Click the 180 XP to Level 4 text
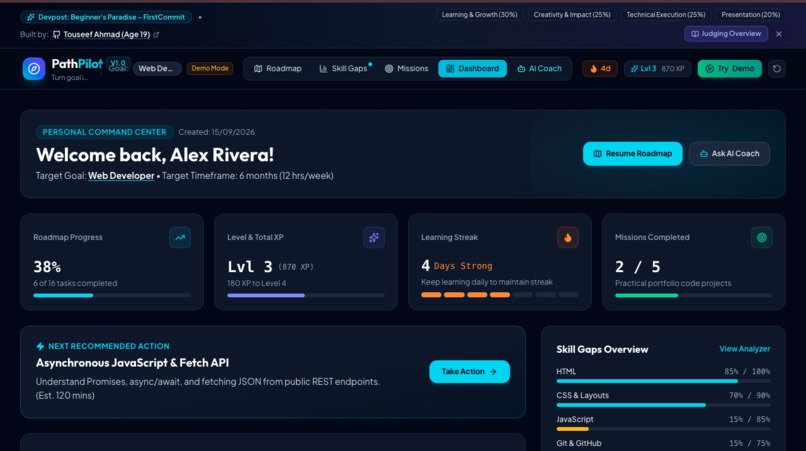Screen dimensions: 806x451 pyautogui.click(x=257, y=283)
